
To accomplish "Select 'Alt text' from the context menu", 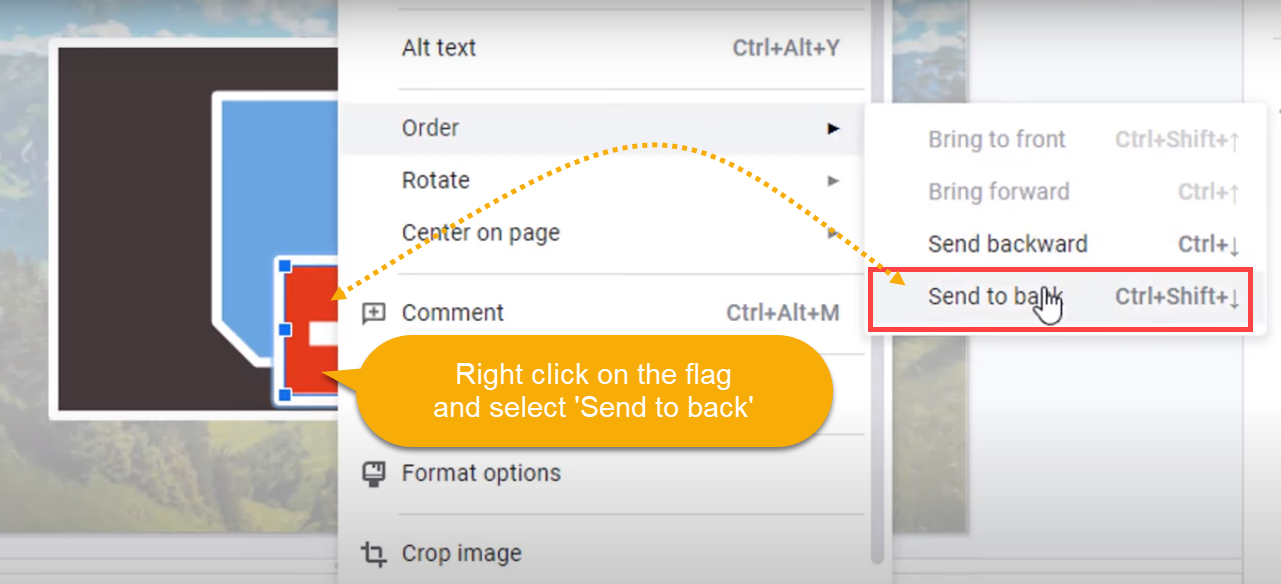I will 440,47.
